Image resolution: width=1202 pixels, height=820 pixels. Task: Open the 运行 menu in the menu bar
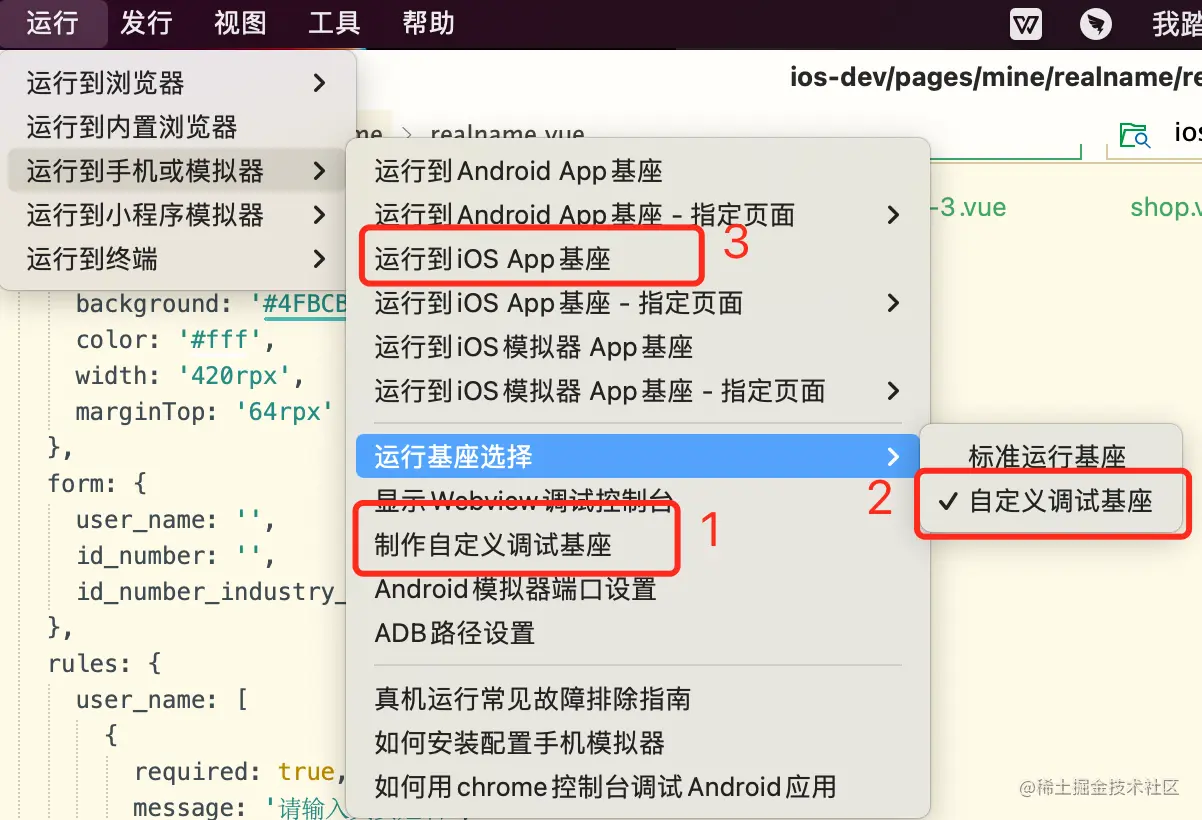53,22
